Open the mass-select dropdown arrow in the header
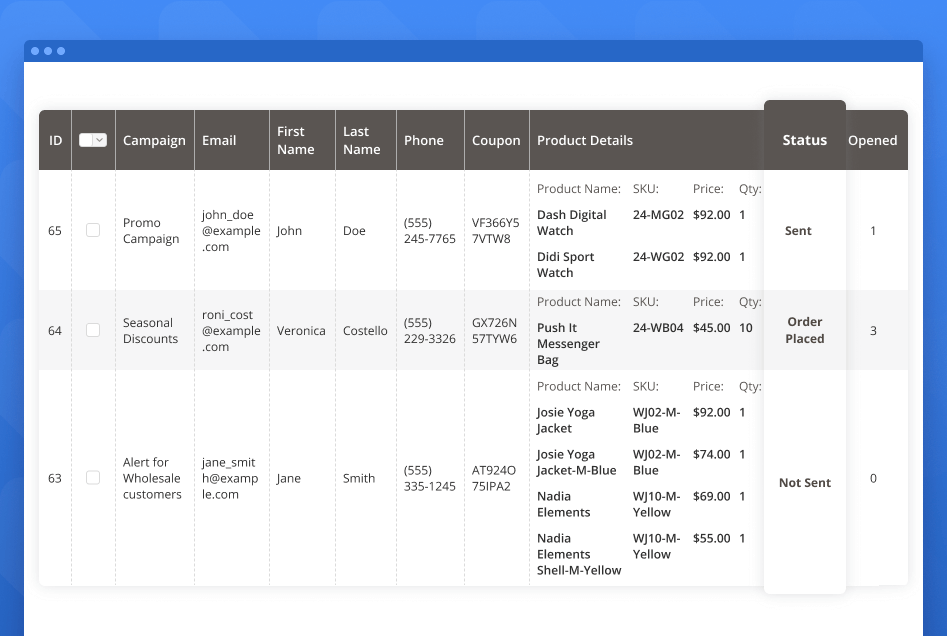The height and width of the screenshot is (636, 947). coord(99,141)
